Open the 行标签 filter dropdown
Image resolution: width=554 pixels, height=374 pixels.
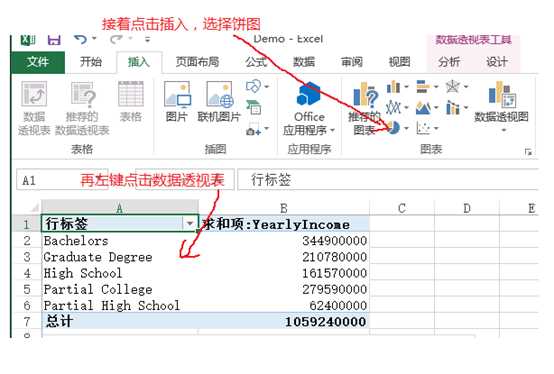(190, 224)
